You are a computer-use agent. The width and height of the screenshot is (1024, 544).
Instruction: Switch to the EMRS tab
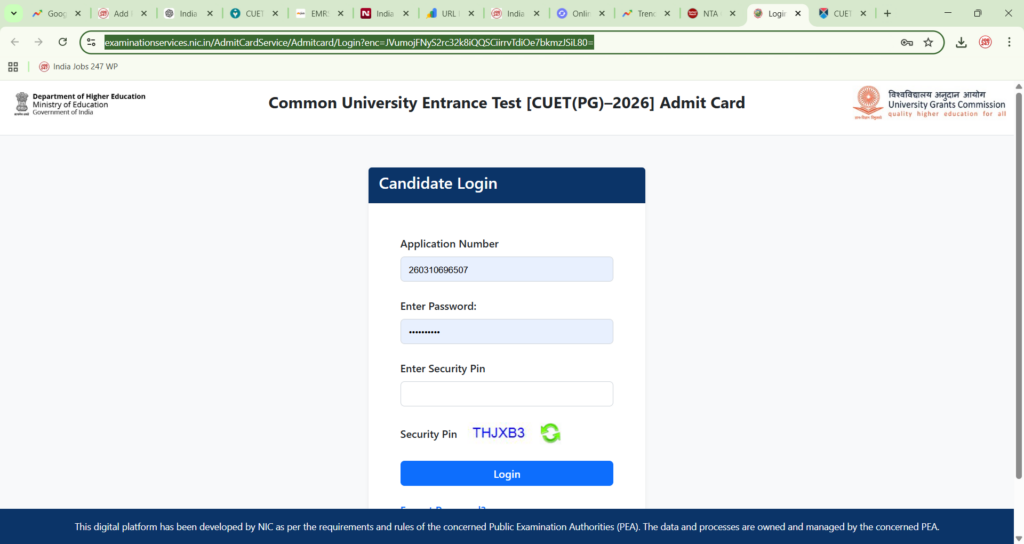(319, 14)
